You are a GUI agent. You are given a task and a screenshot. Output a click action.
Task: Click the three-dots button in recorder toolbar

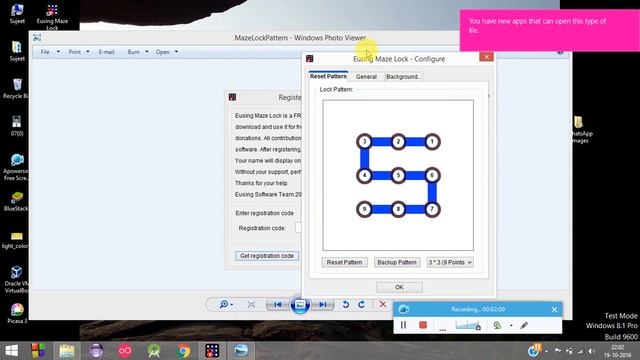[x=442, y=329]
